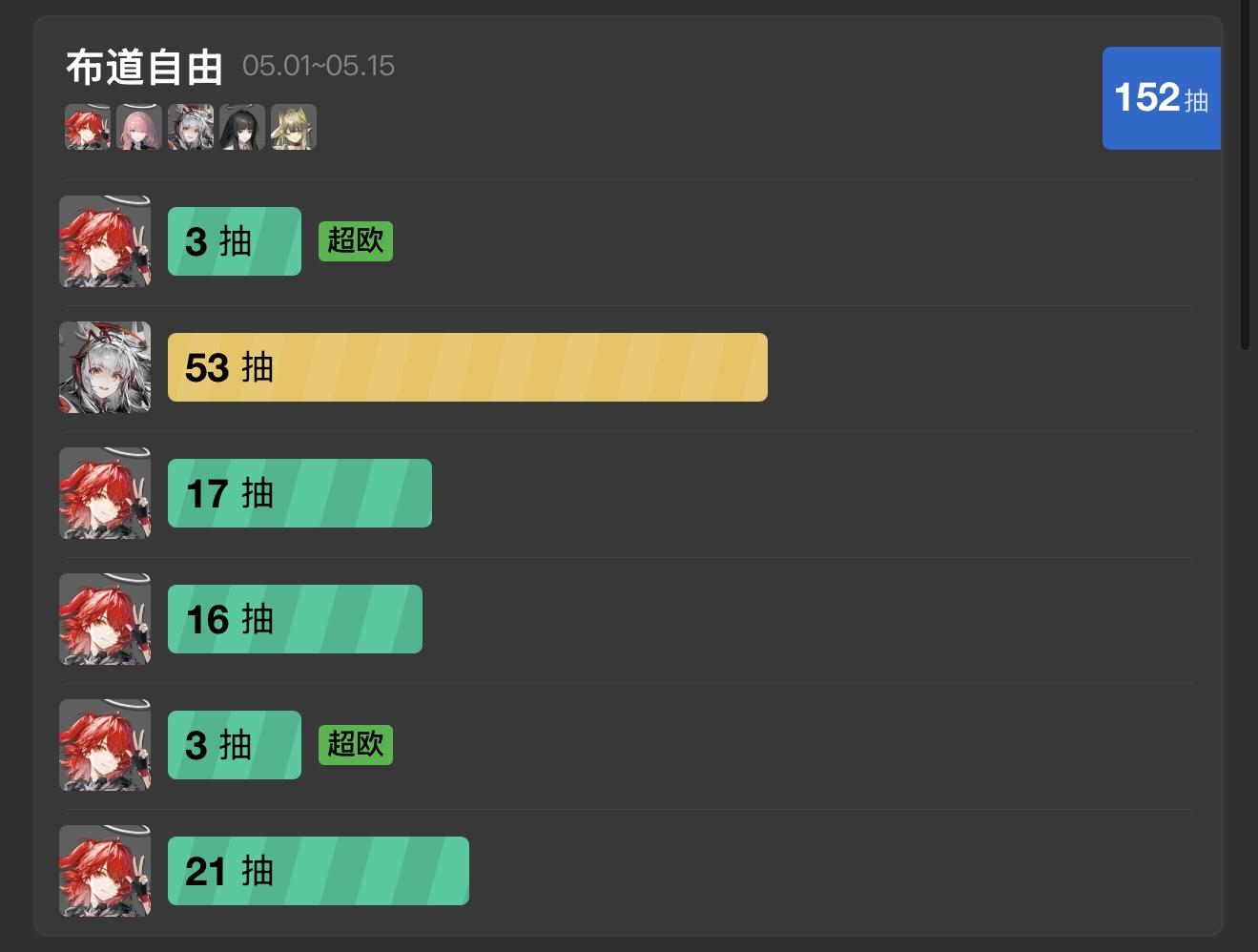
Task: Click the green 16 抽 bar
Action: click(295, 619)
